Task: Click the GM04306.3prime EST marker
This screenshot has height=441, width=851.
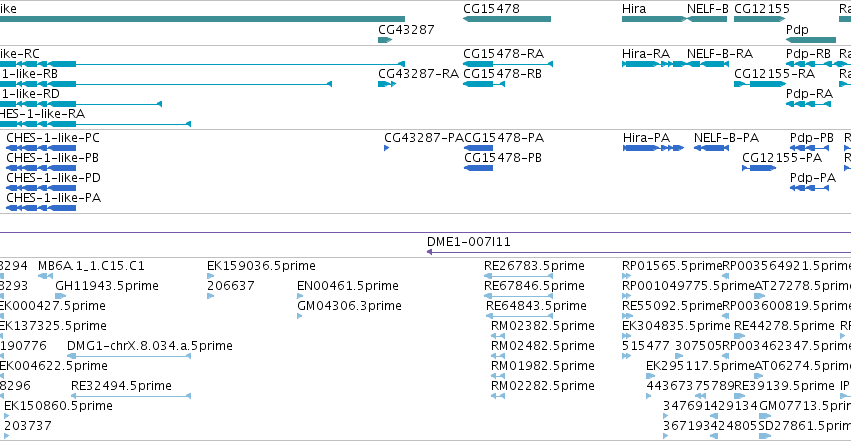Action: [x=300, y=316]
